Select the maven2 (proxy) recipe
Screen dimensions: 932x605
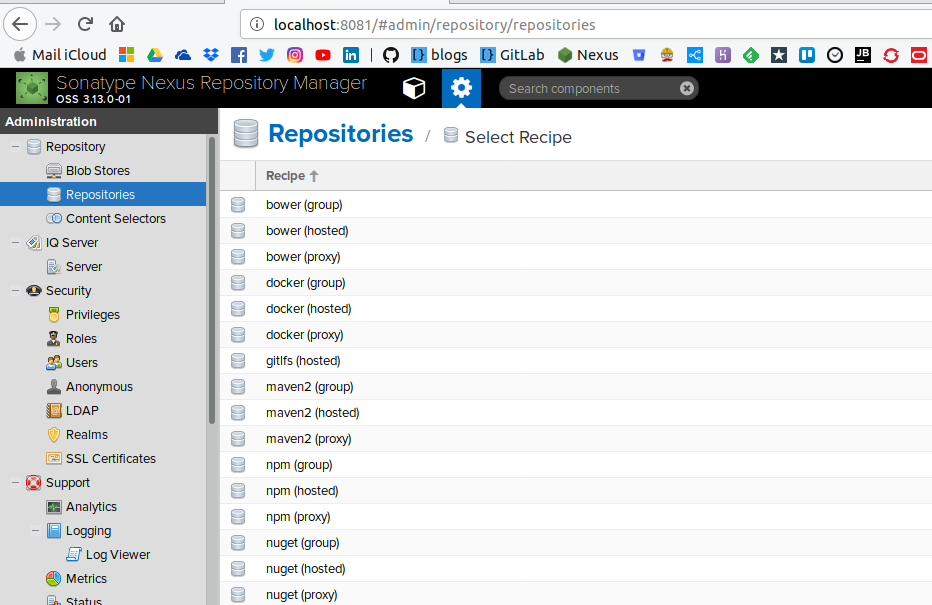coord(575,439)
